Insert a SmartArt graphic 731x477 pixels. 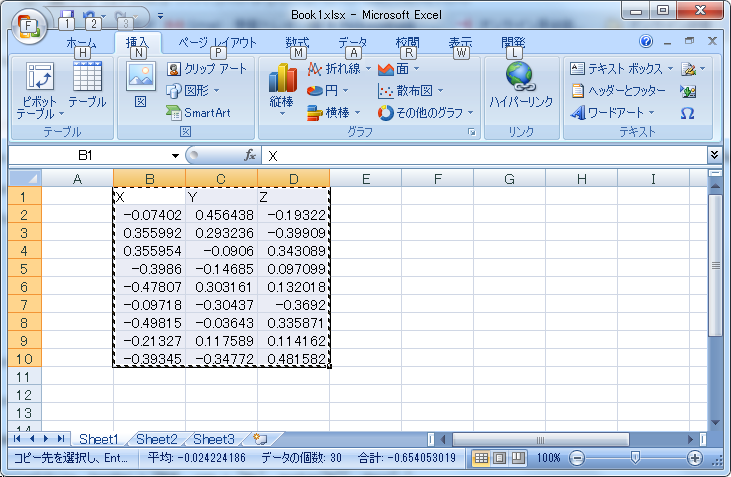click(x=199, y=113)
